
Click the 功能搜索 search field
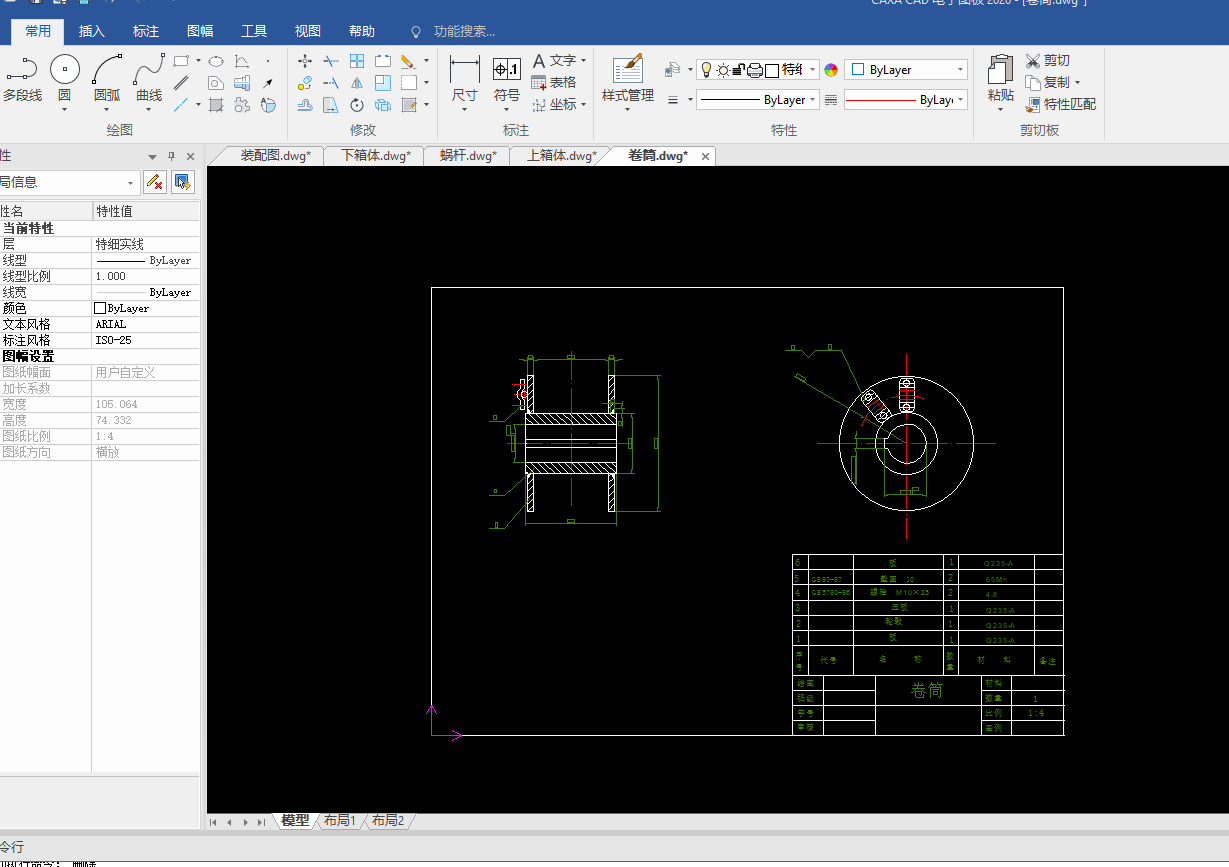463,32
